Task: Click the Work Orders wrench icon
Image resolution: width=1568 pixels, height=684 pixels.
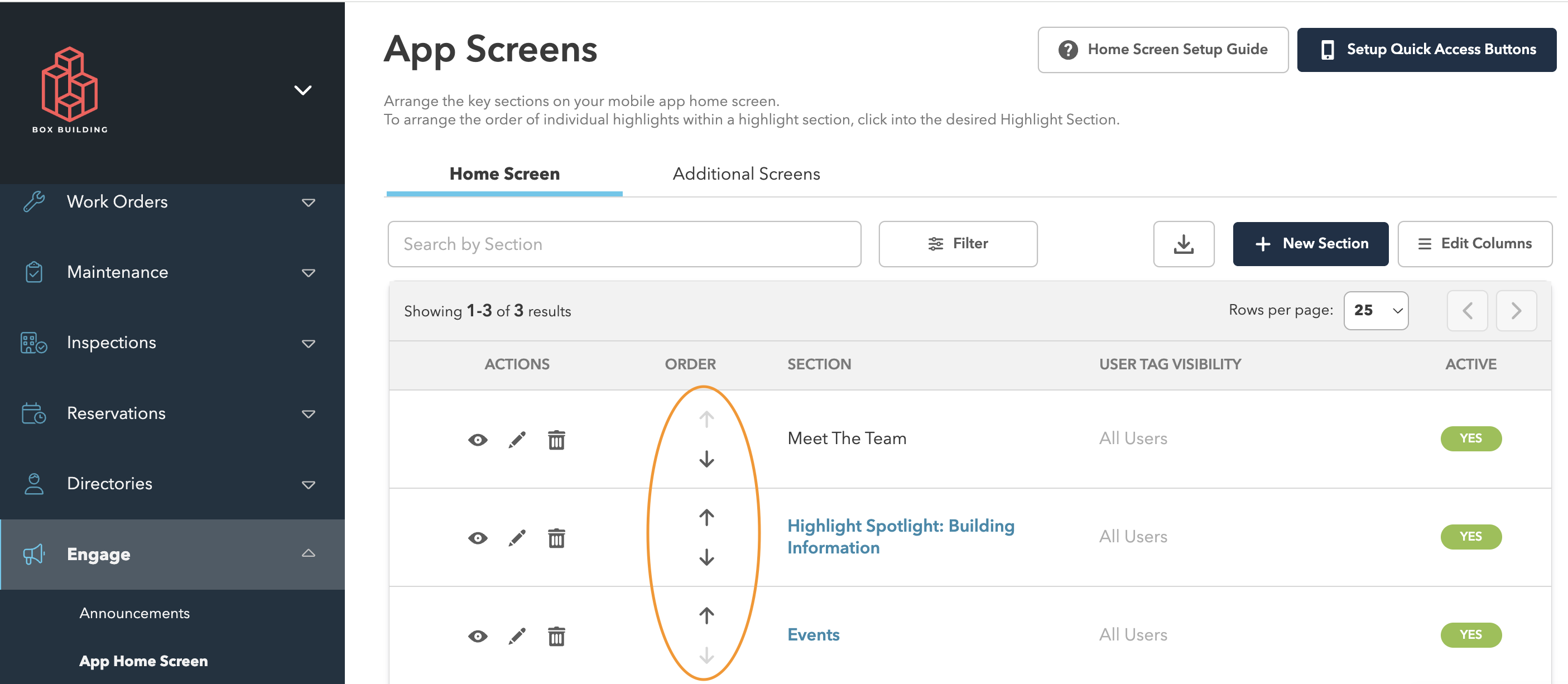Action: click(x=34, y=201)
